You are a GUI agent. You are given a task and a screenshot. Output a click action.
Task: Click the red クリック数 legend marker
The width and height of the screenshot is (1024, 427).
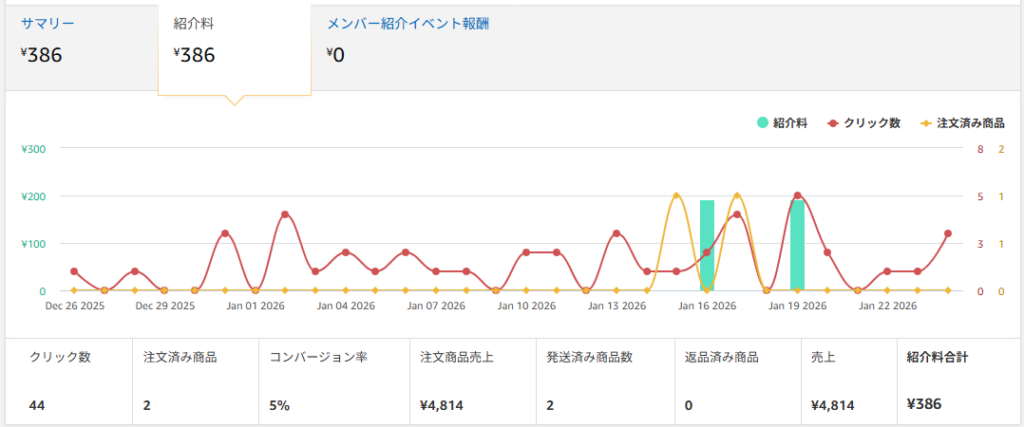[832, 123]
